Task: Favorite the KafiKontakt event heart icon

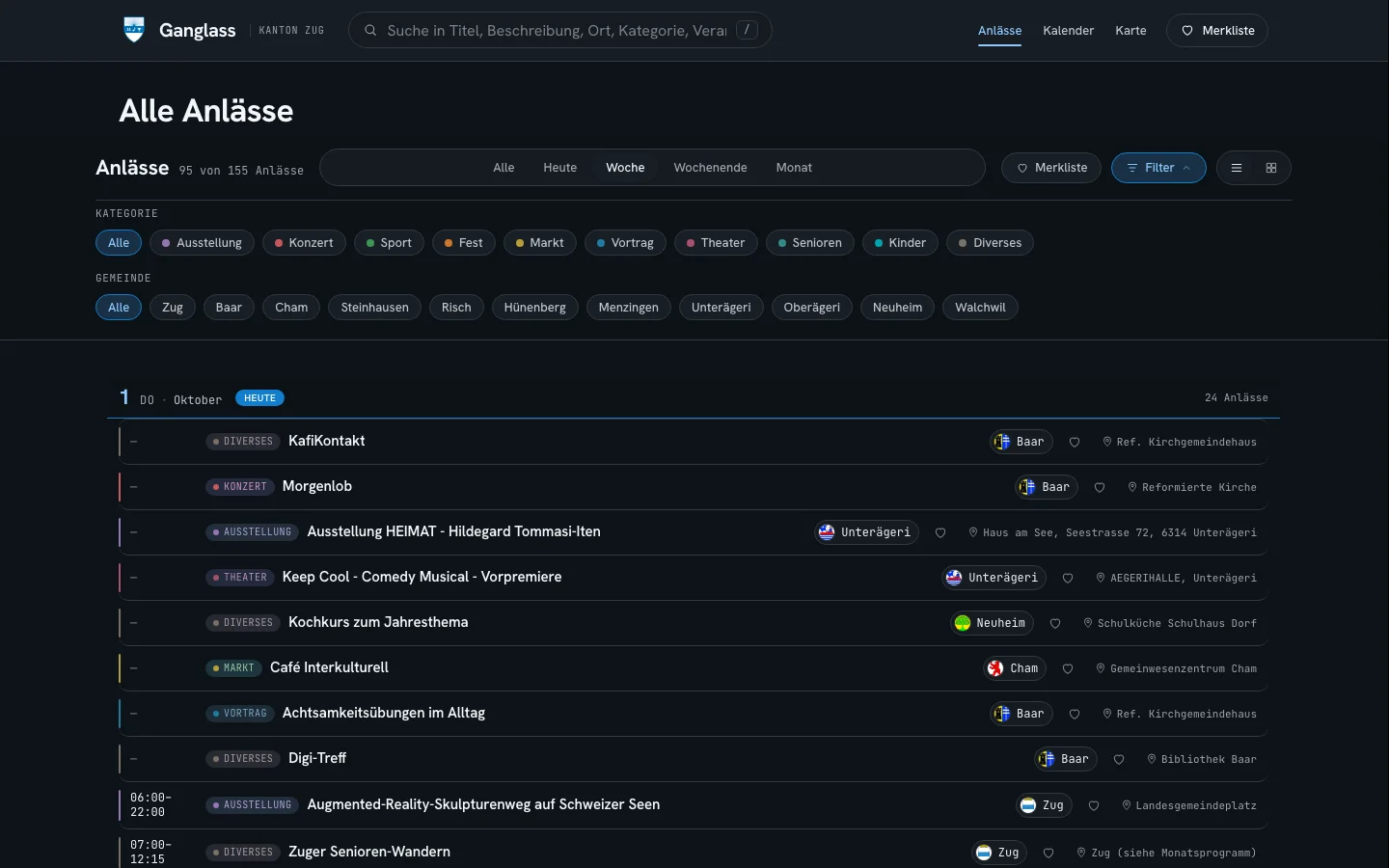Action: (x=1075, y=442)
